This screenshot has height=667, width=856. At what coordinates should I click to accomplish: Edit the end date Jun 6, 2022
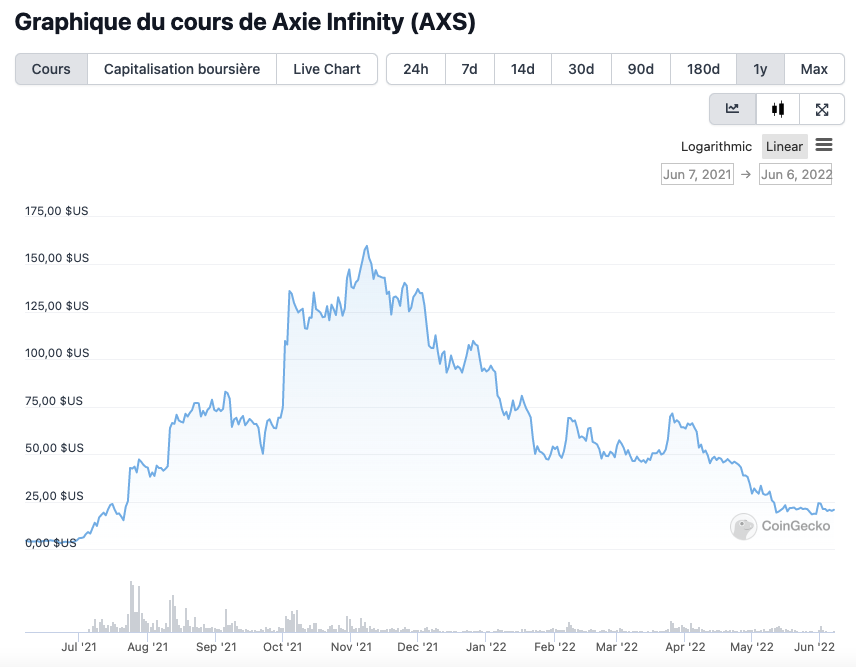point(796,174)
